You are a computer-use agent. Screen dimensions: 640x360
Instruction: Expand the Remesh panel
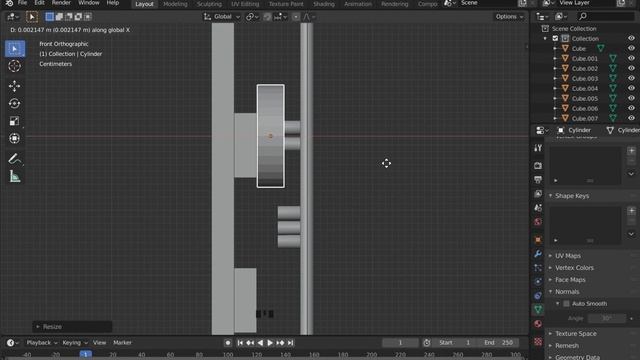pos(567,346)
